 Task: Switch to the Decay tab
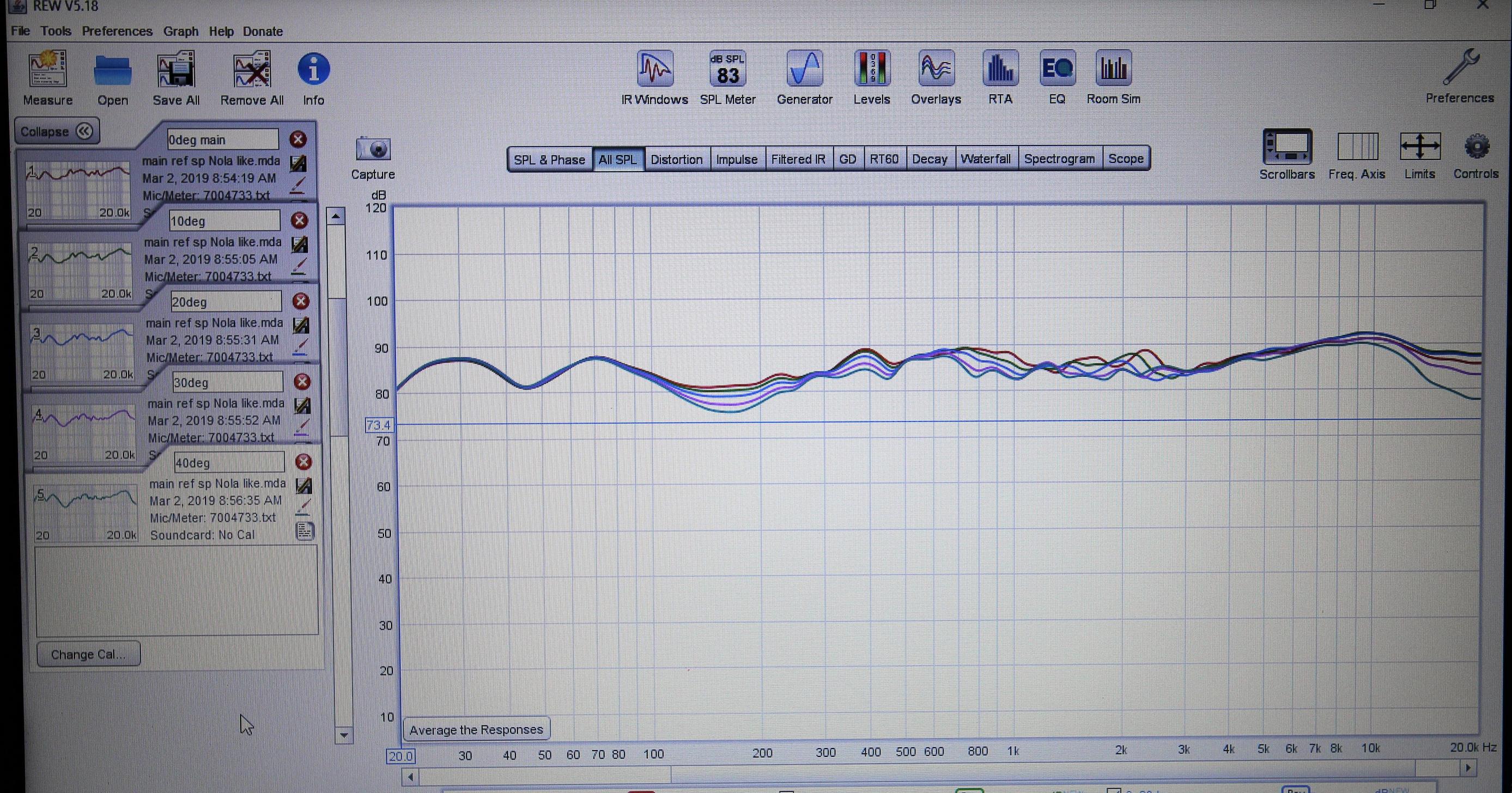point(930,159)
